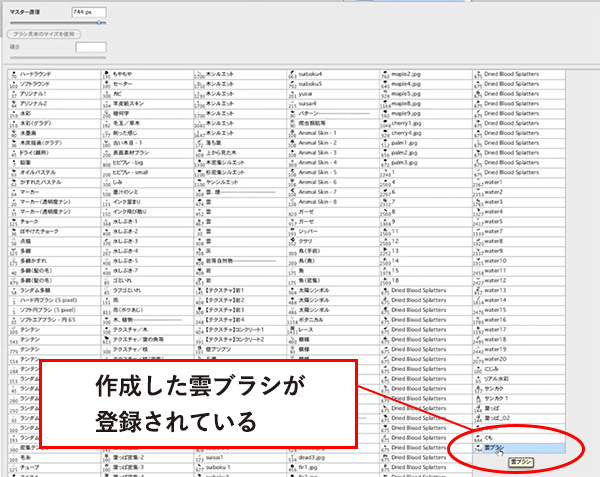
Task: Choose the cherry1.jpg brush
Action: pos(426,124)
